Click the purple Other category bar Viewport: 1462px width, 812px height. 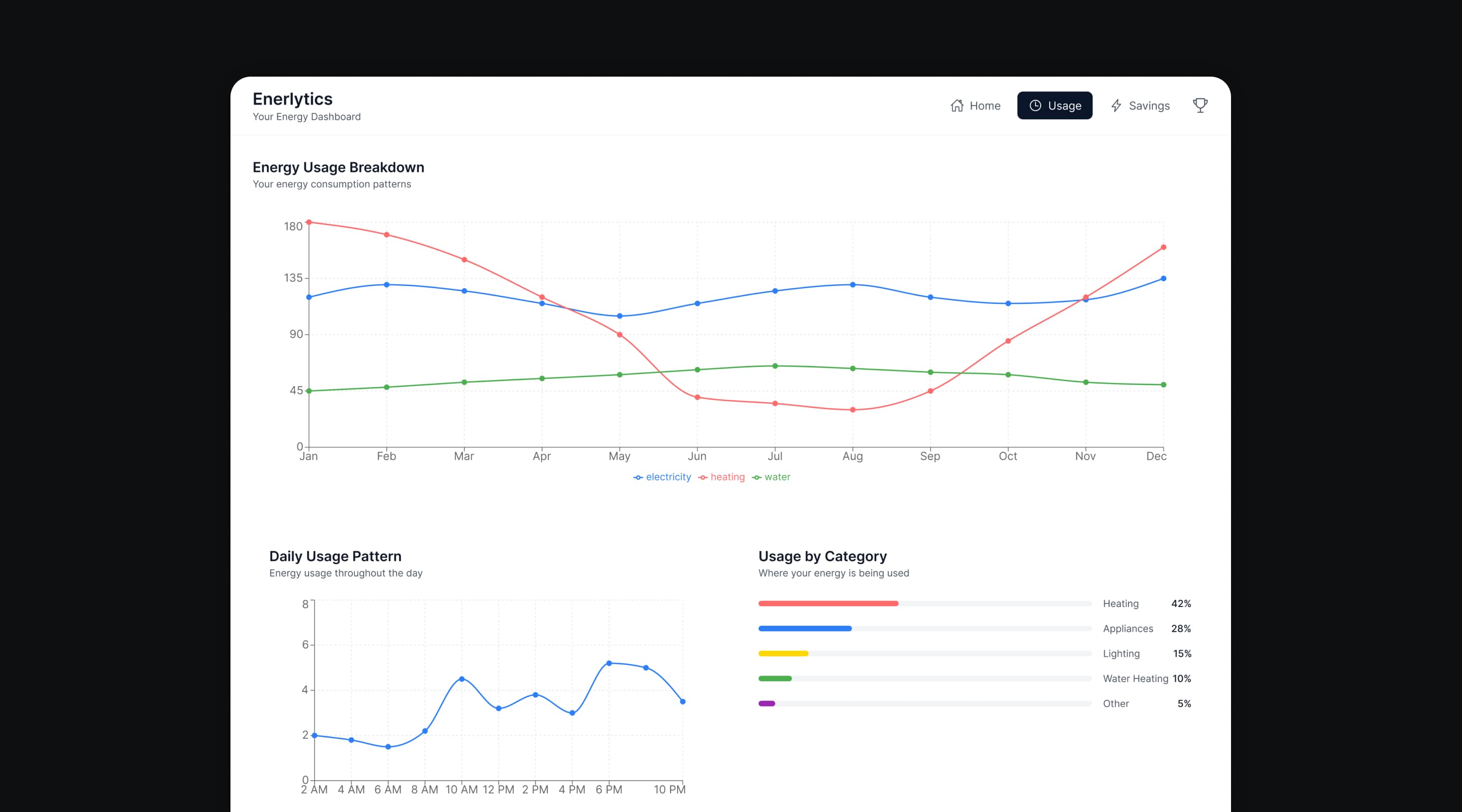(x=767, y=703)
